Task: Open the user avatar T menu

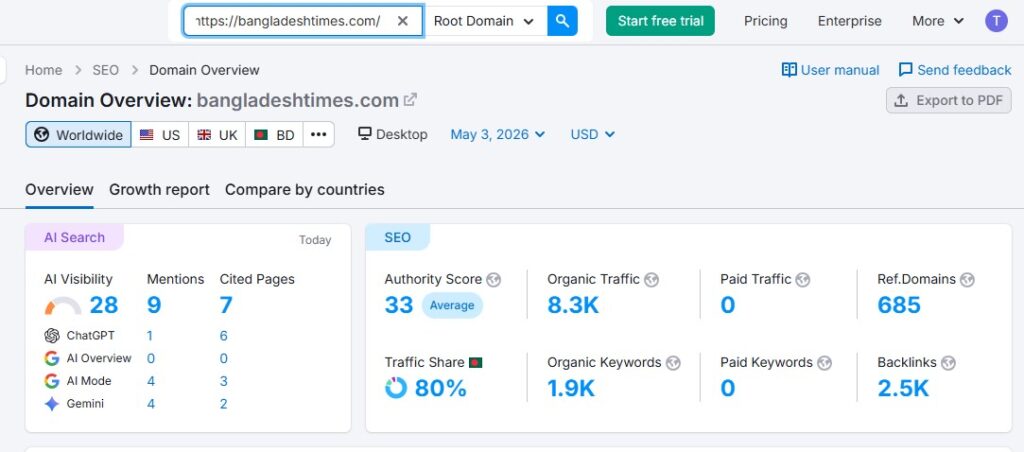Action: pyautogui.click(x=996, y=21)
